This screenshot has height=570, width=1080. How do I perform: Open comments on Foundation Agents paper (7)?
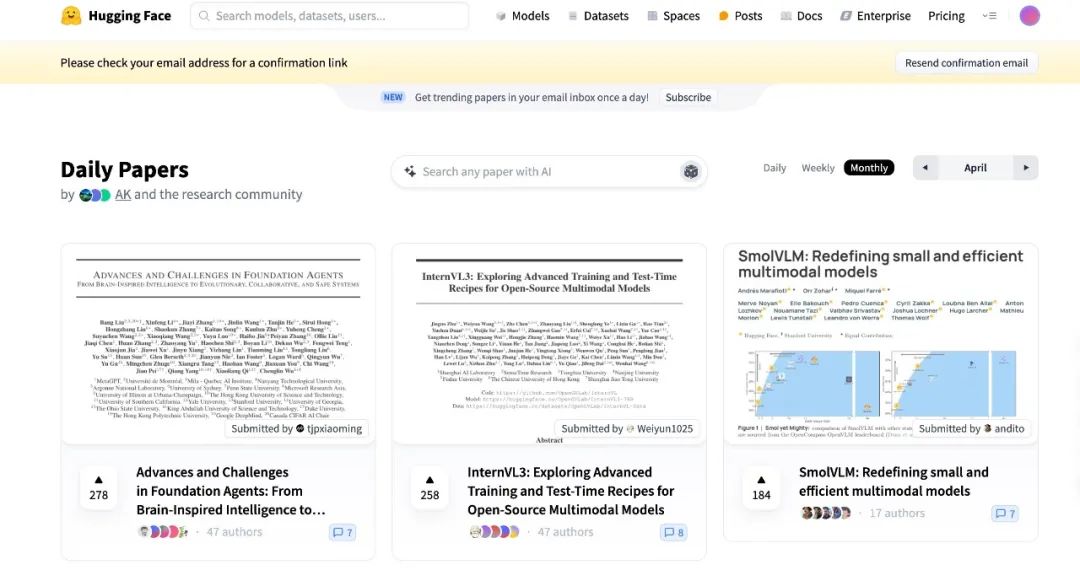tap(342, 532)
